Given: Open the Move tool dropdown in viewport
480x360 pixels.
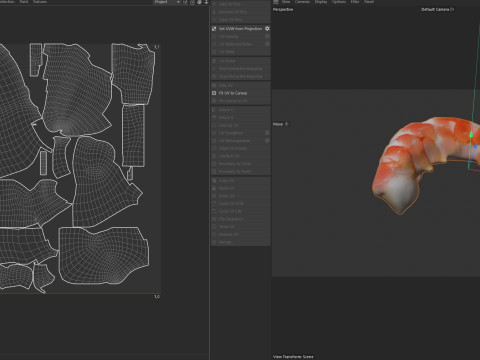Looking at the screenshot, I should pyautogui.click(x=281, y=124).
